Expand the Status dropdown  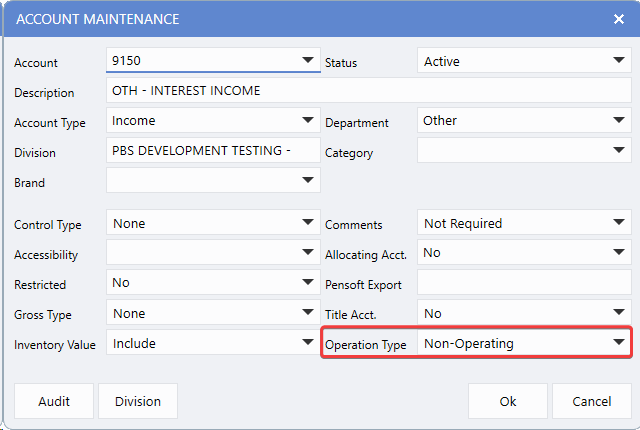point(619,61)
